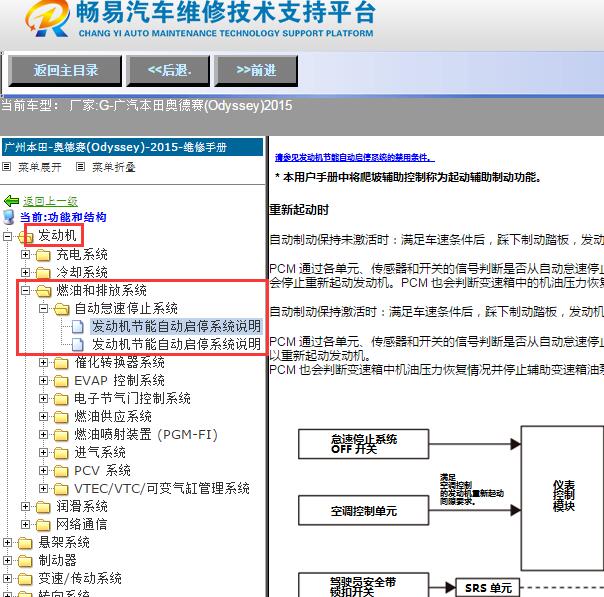Click the 菜单折叠 list icon
The height and width of the screenshot is (597, 604).
point(80,167)
